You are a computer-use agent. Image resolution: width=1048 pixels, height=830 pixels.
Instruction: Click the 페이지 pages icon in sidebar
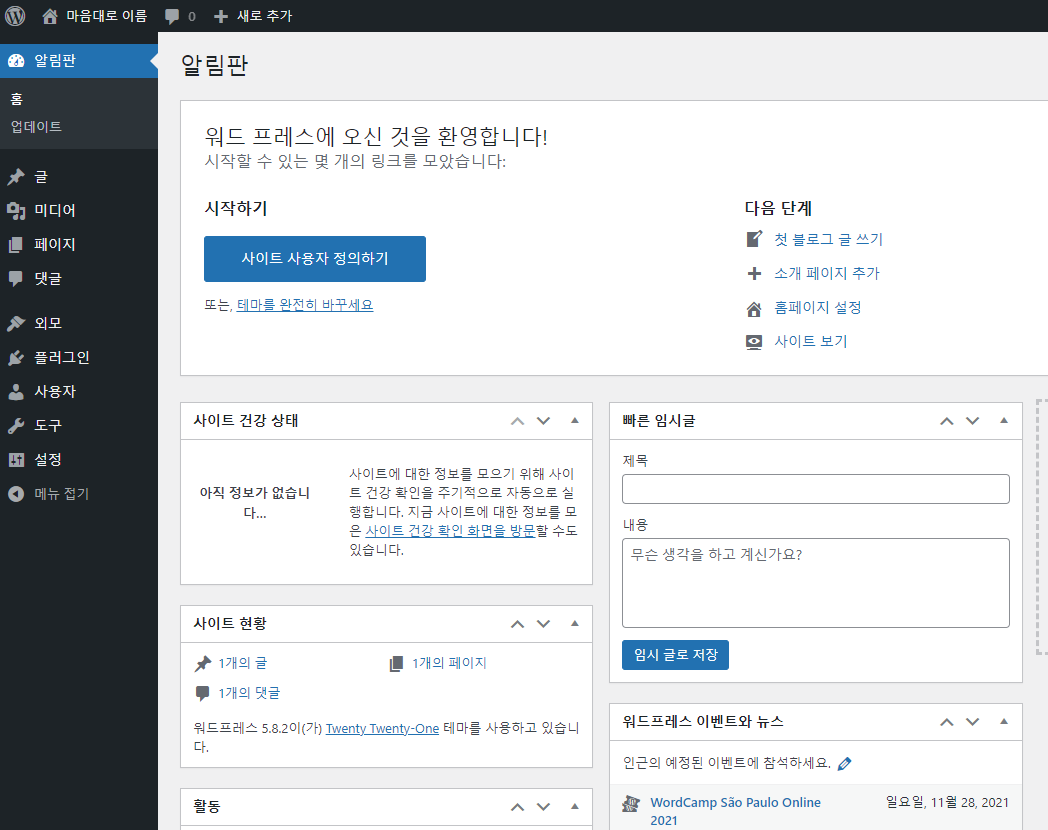[16, 245]
